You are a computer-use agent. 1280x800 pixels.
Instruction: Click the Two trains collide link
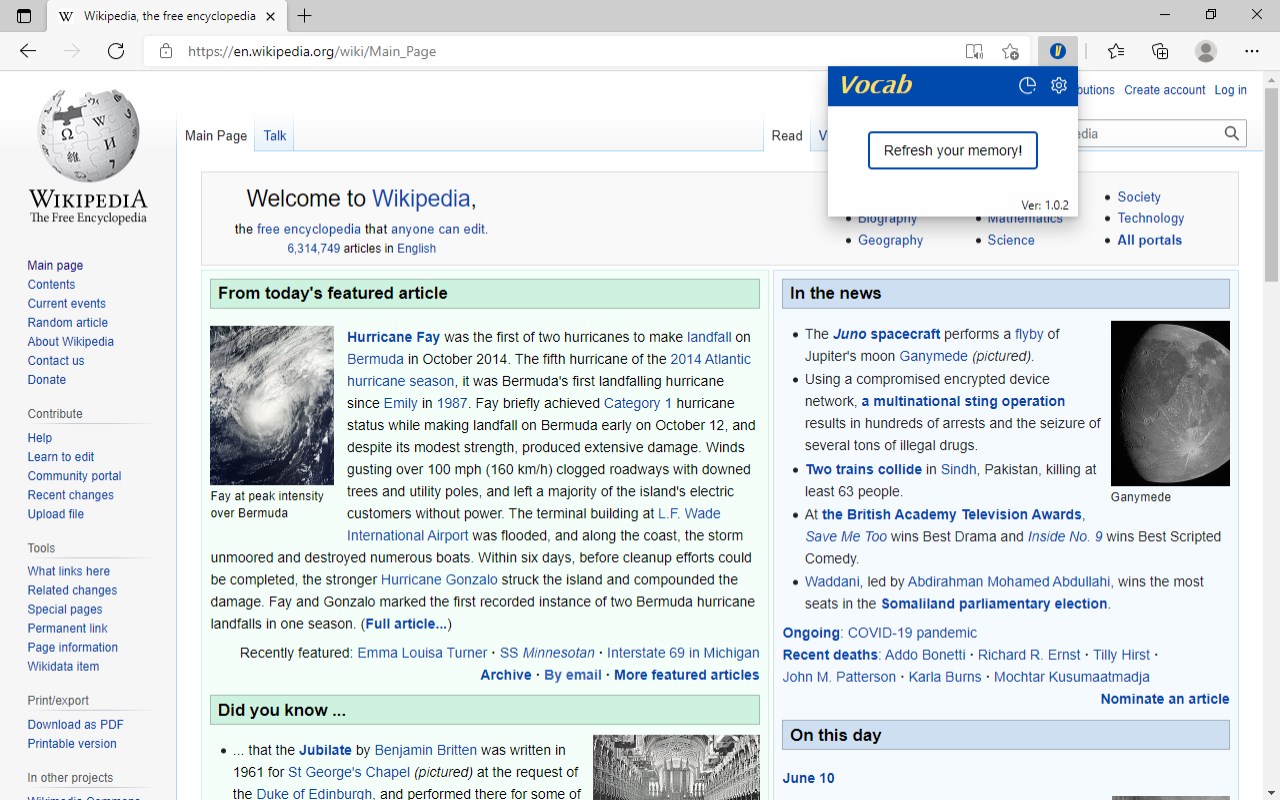point(864,469)
